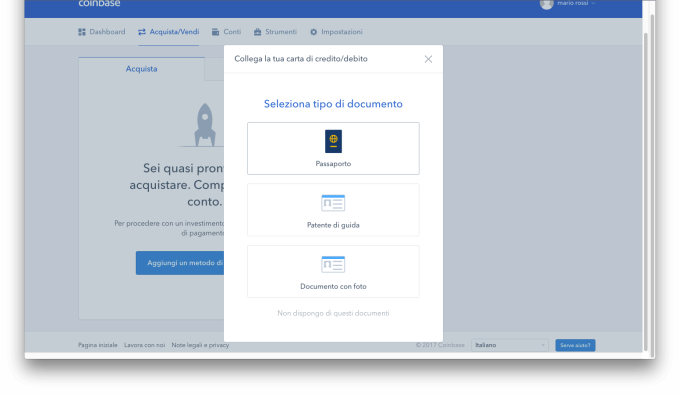
Task: Close the credit card dialog
Action: [x=428, y=59]
